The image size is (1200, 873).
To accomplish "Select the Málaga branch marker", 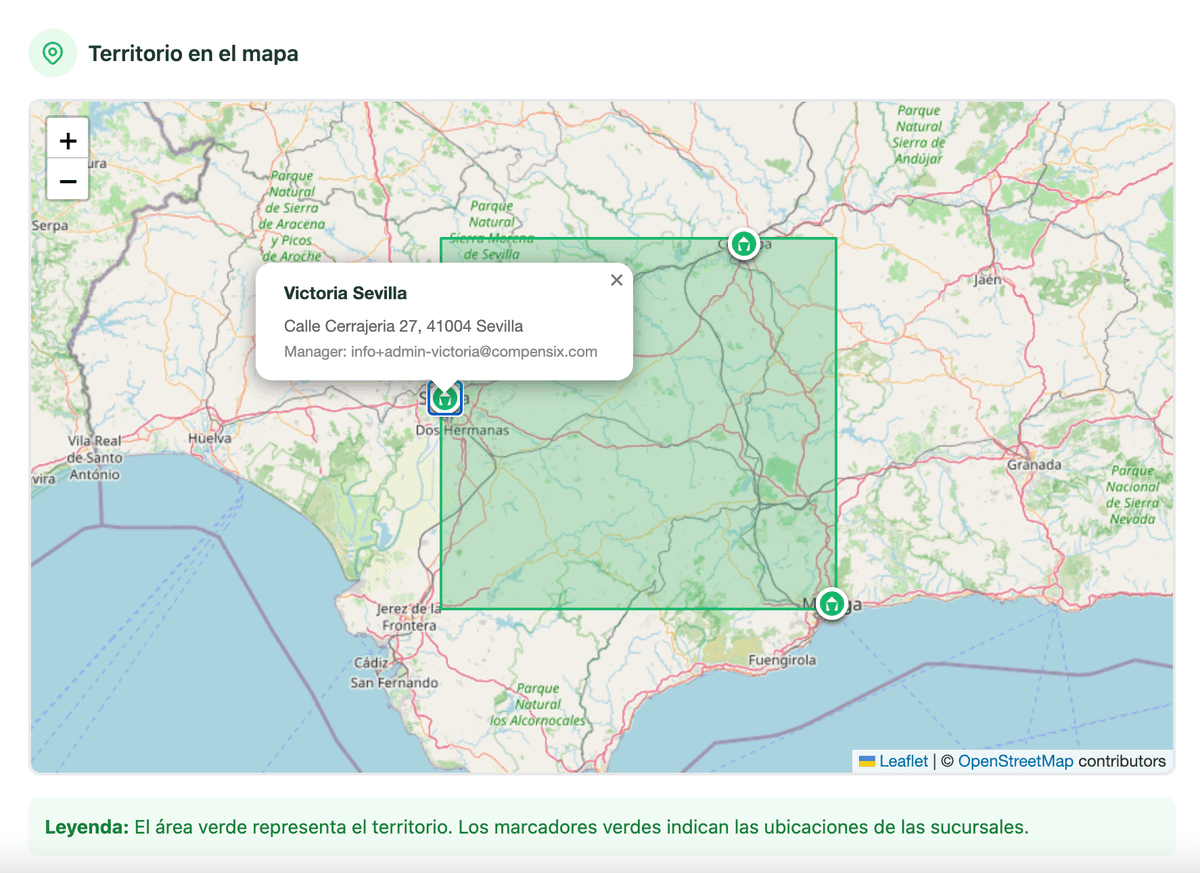I will pyautogui.click(x=831, y=605).
